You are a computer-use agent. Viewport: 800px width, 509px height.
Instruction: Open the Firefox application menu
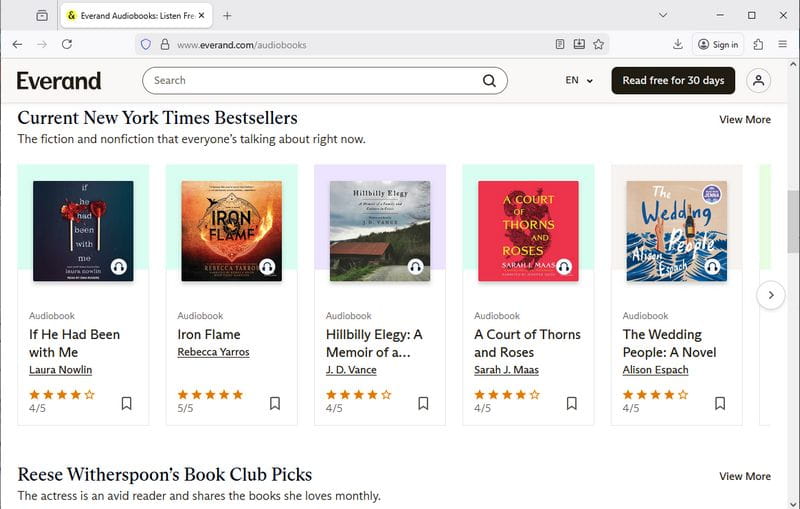click(x=782, y=44)
